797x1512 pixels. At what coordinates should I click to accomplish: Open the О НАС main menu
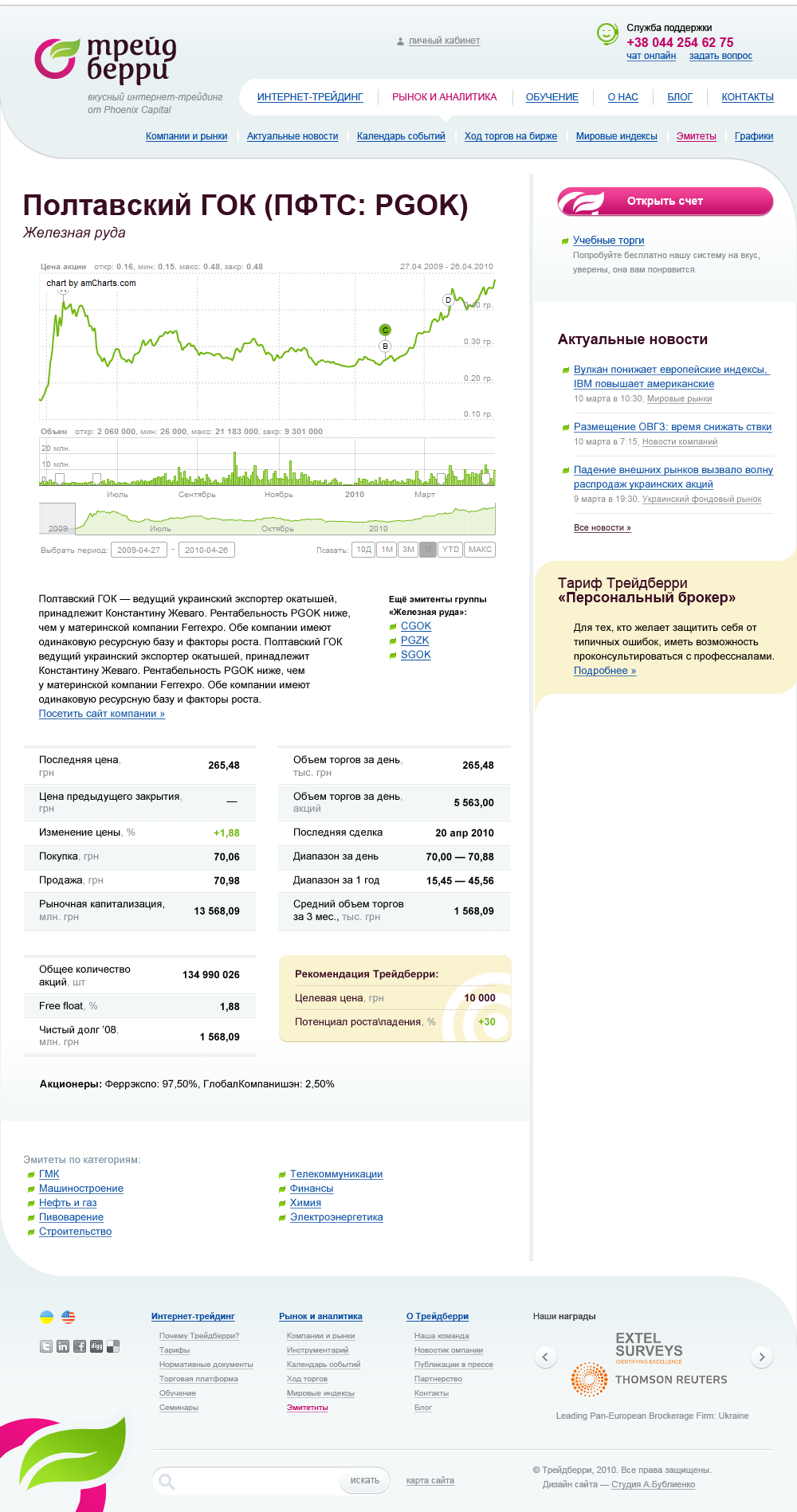[x=623, y=97]
